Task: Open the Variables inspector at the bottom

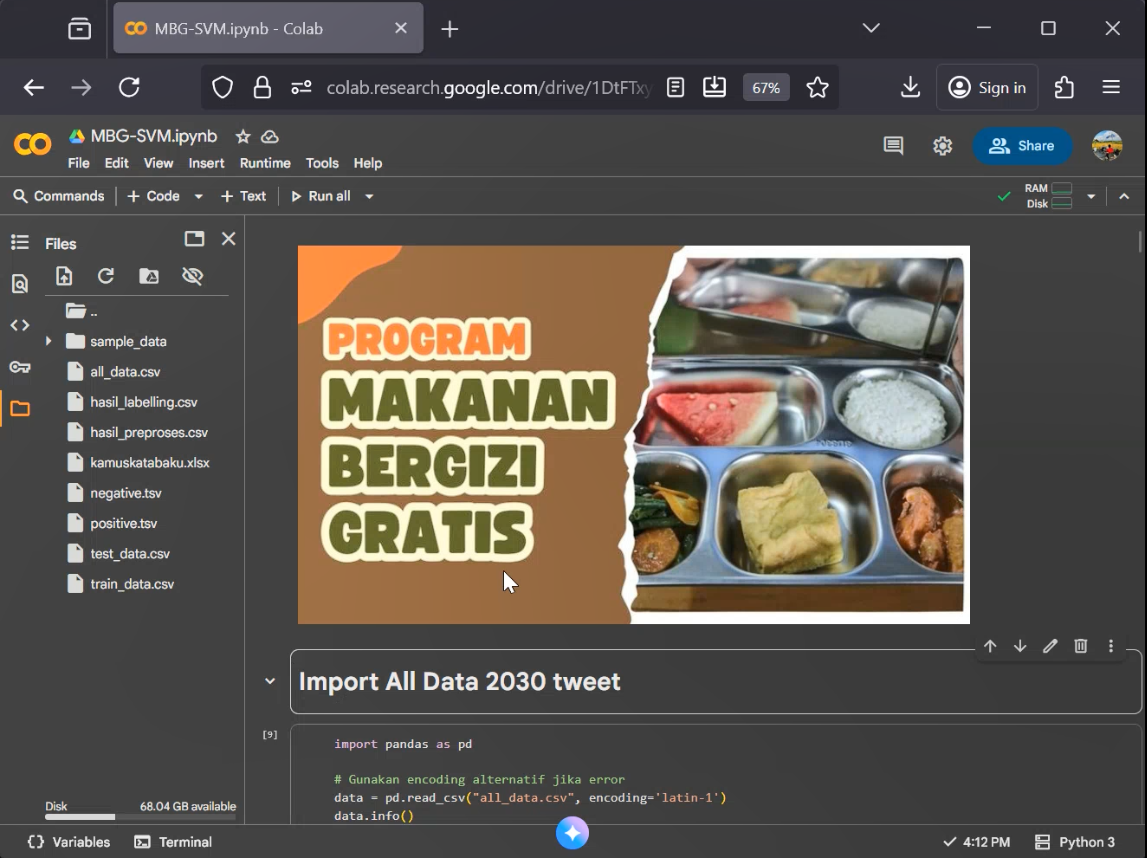Action: coord(67,841)
